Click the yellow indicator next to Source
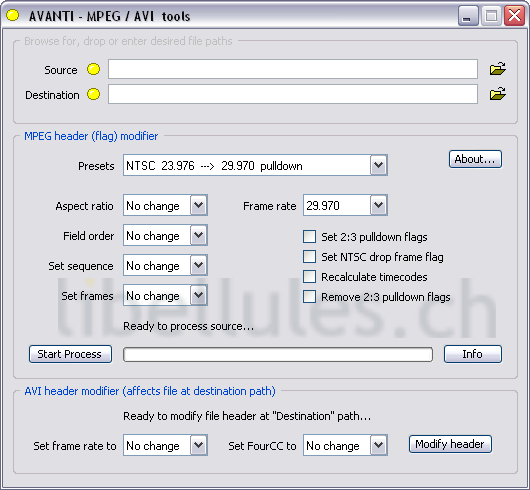 pos(94,69)
